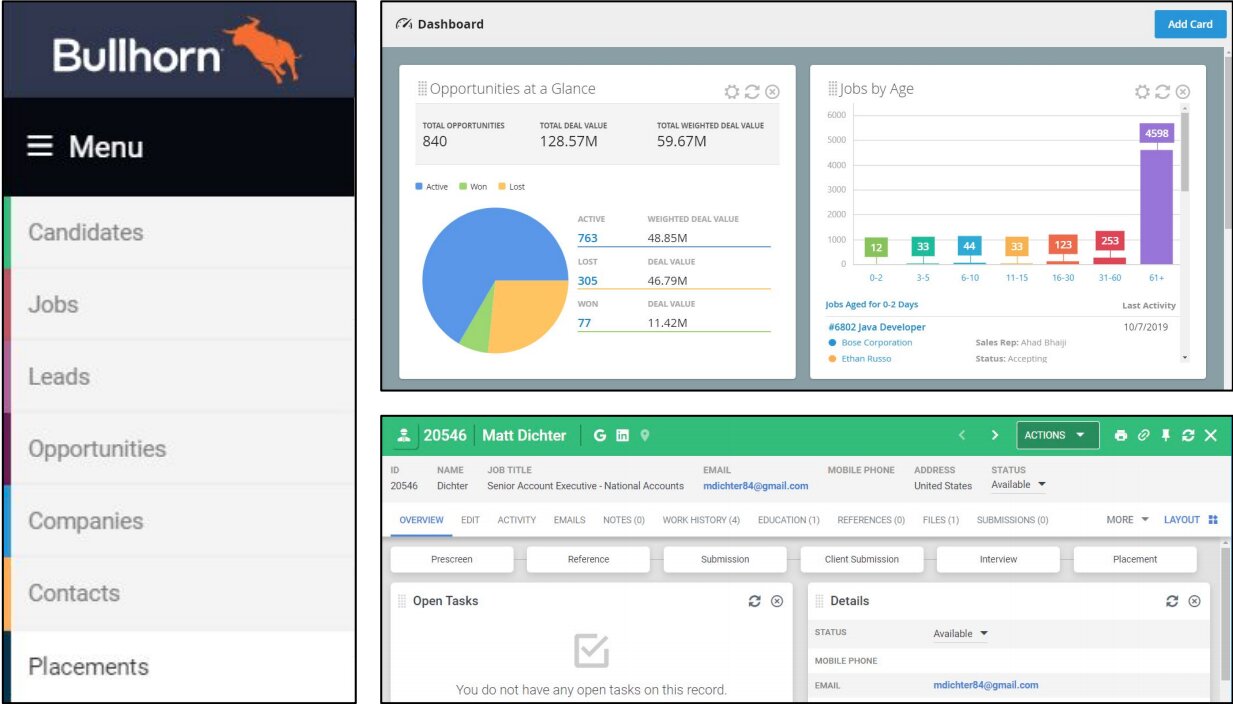This screenshot has height=704, width=1233.
Task: Print the candidate record using printer icon
Action: coord(1121,436)
